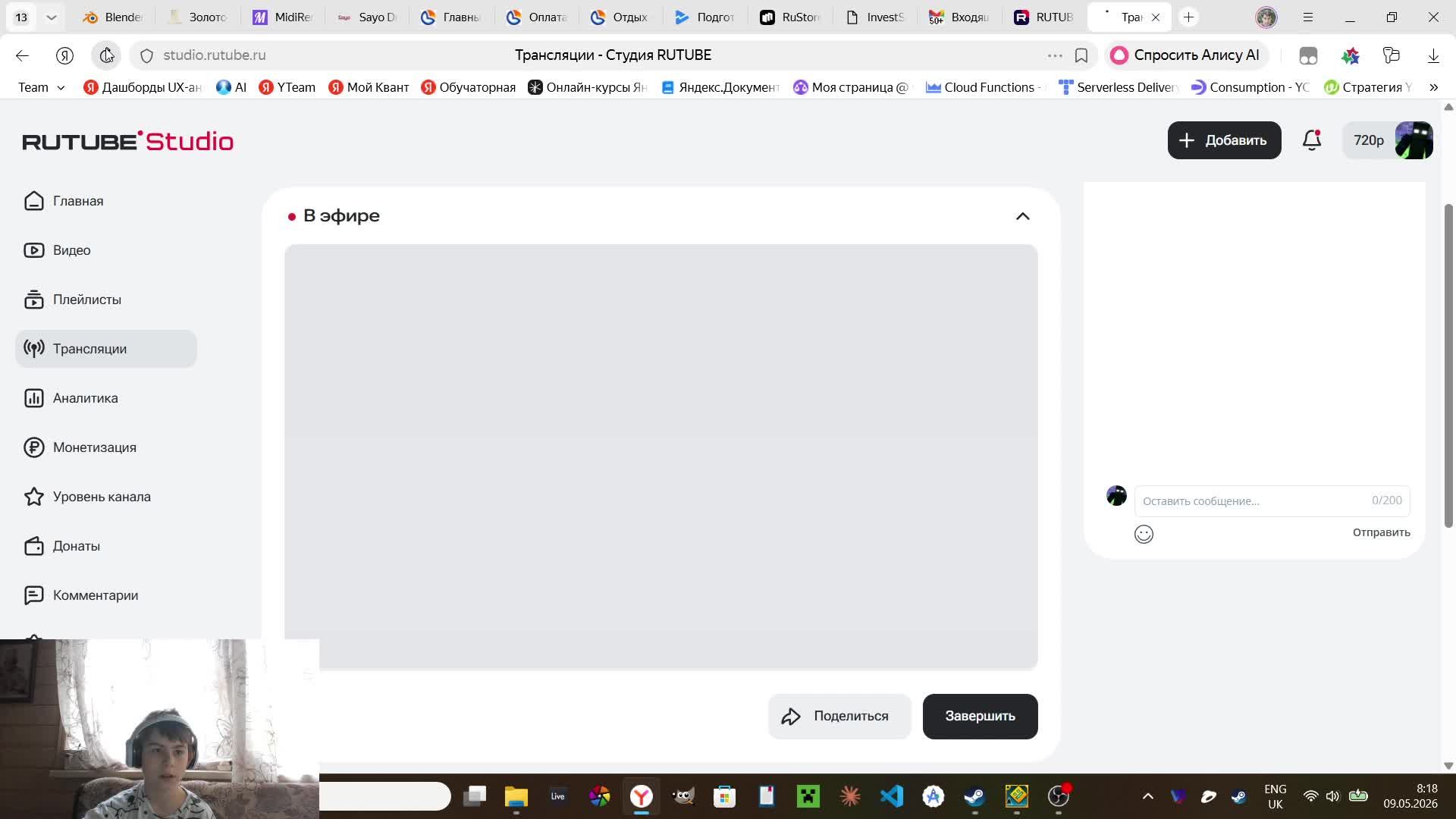The height and width of the screenshot is (819, 1456).
Task: Open File Explorer from taskbar
Action: (516, 796)
